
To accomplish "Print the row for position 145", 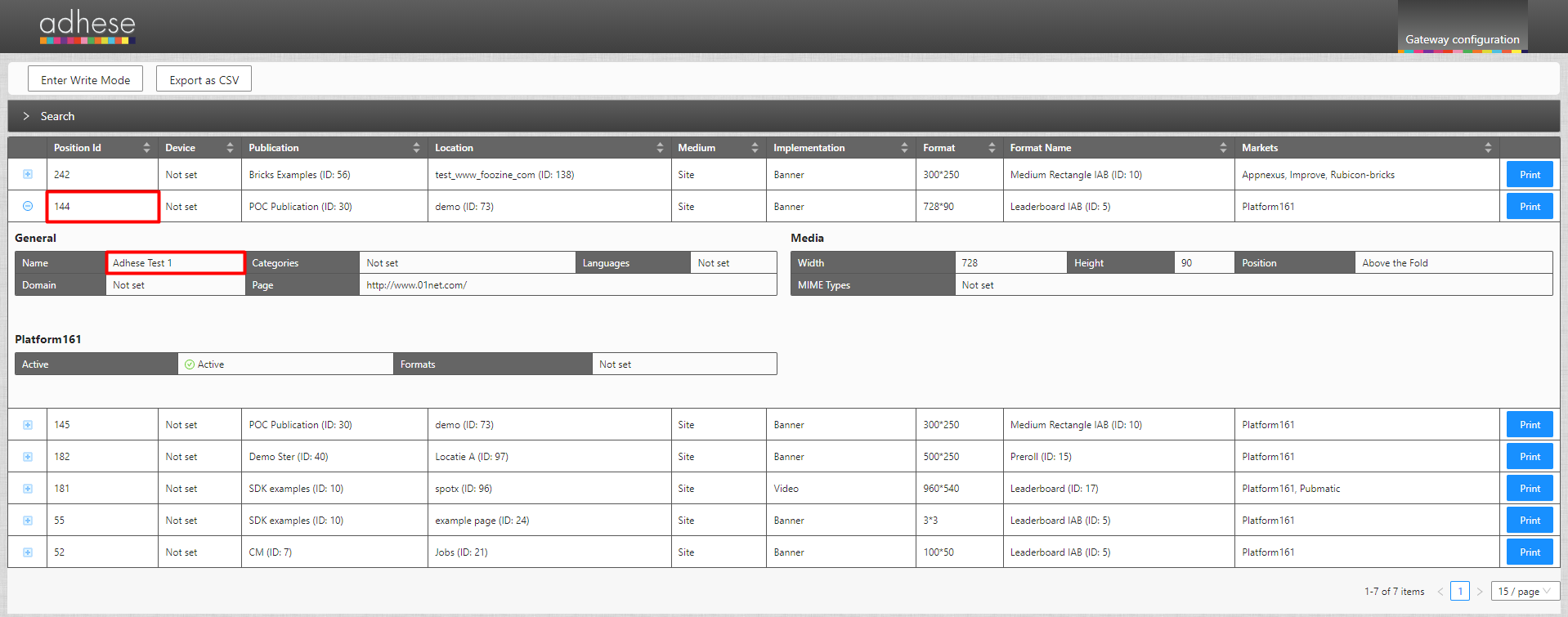I will tap(1530, 425).
